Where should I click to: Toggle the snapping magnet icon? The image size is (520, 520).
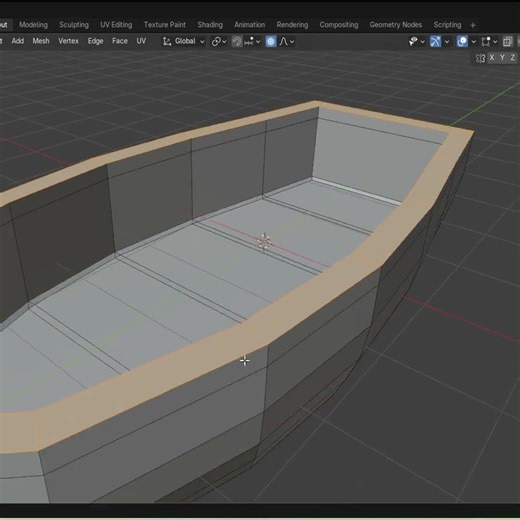pos(237,42)
